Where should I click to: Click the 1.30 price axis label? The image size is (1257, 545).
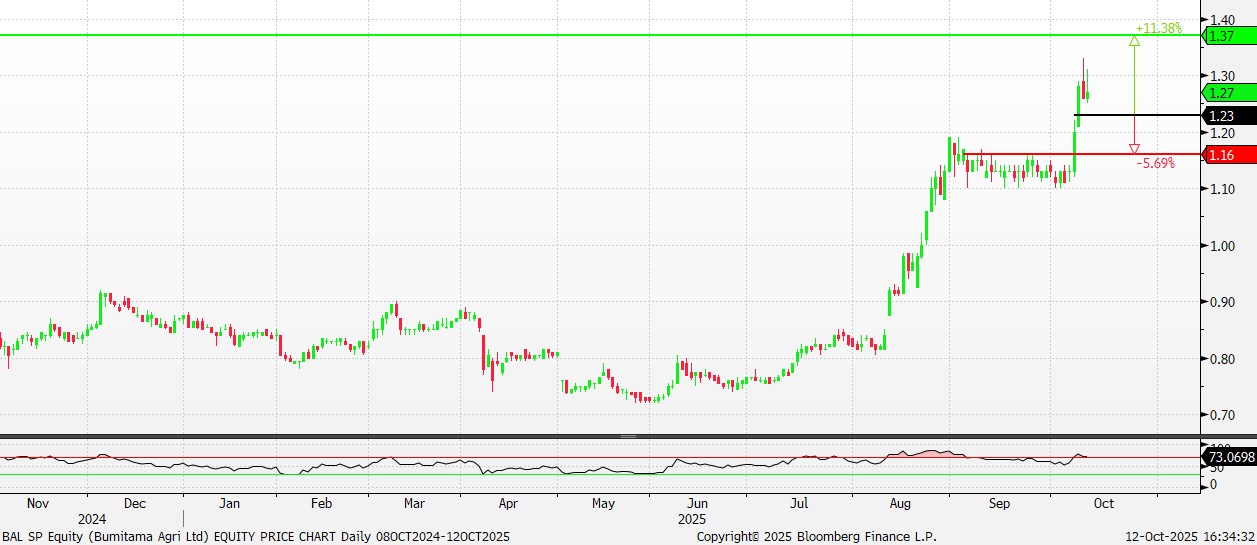click(x=1222, y=76)
